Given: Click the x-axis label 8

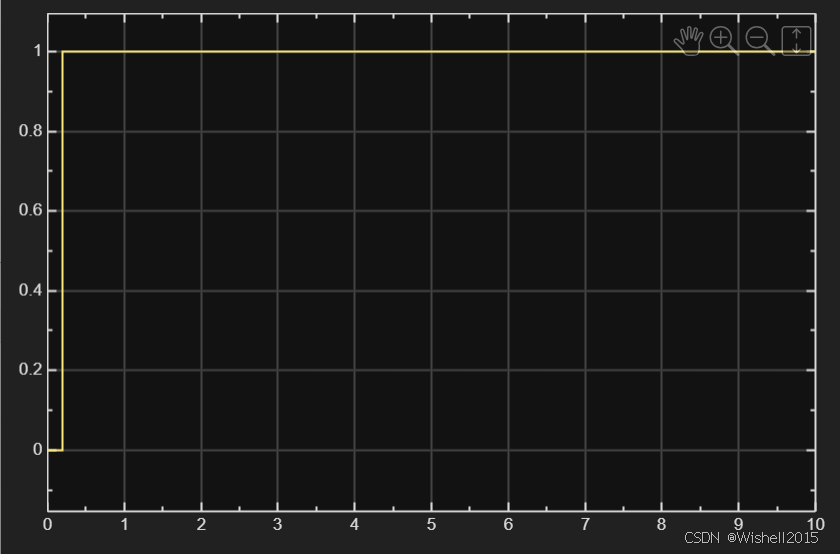Looking at the screenshot, I should 662,524.
